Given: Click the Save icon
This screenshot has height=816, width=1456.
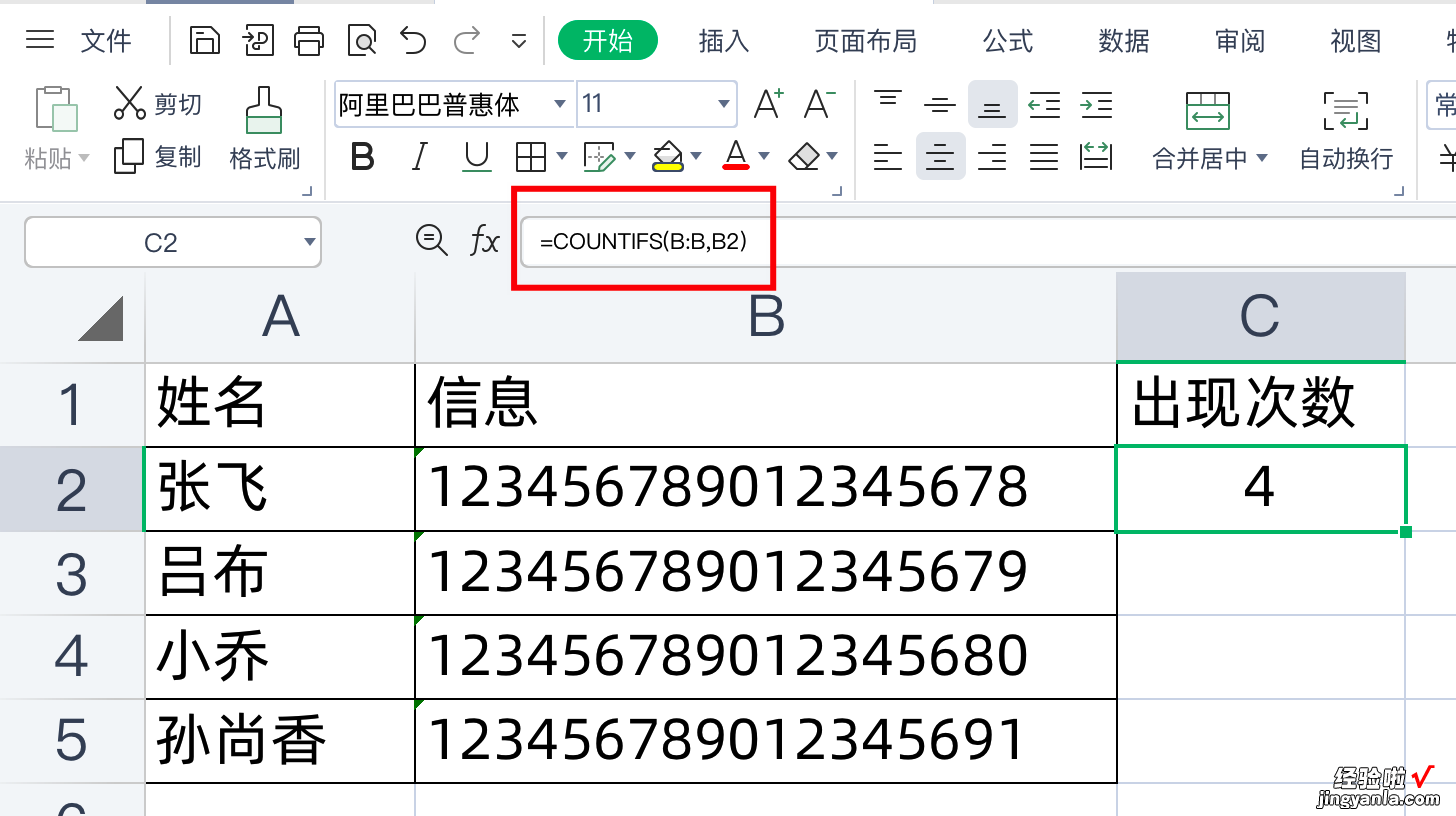Looking at the screenshot, I should (x=205, y=40).
